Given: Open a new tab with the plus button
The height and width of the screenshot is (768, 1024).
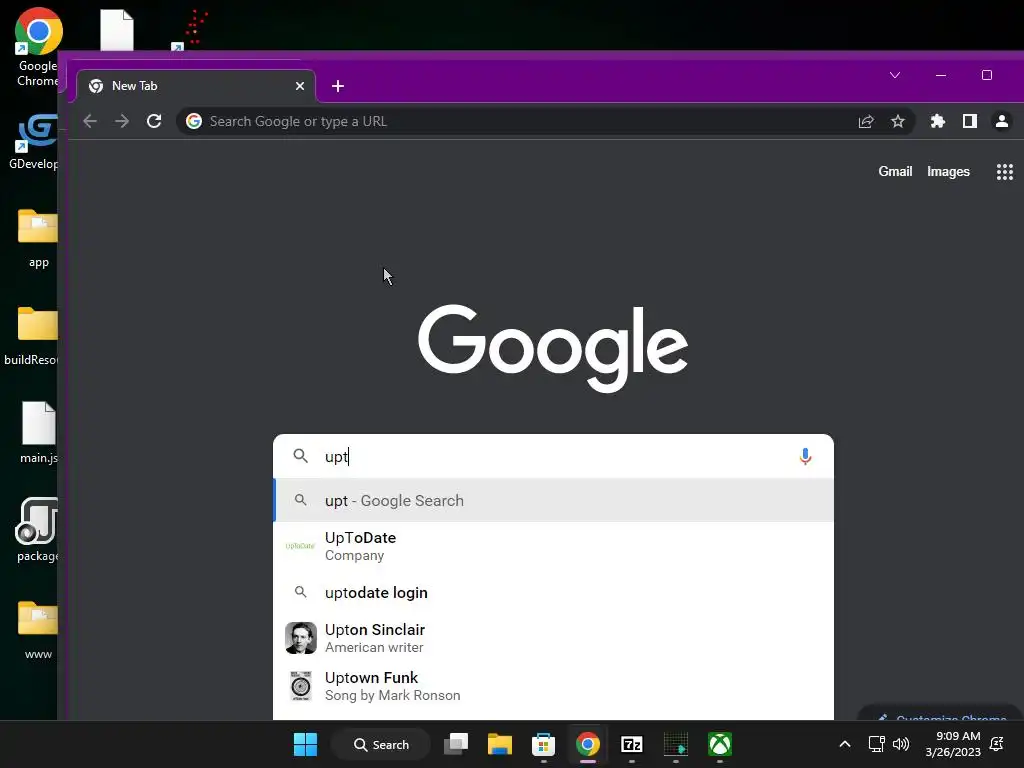Looking at the screenshot, I should 338,86.
